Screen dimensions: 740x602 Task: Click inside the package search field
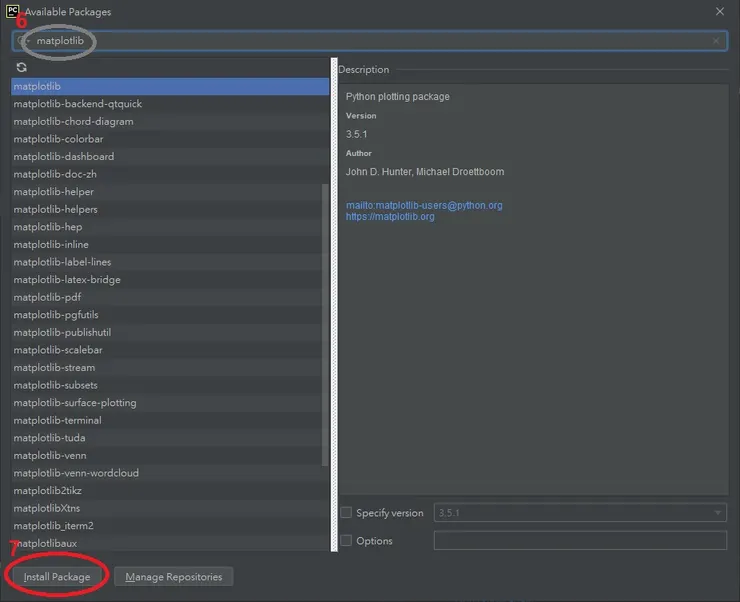click(370, 41)
